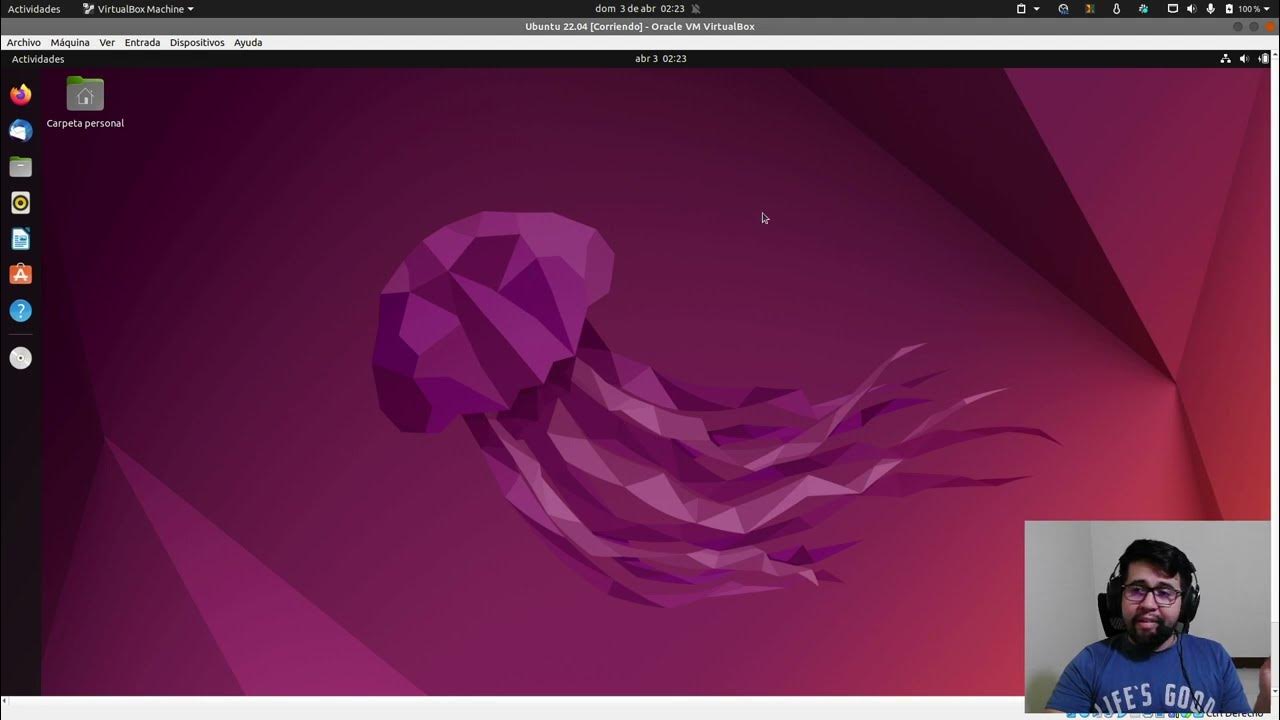Click host Actividades button

(34, 9)
